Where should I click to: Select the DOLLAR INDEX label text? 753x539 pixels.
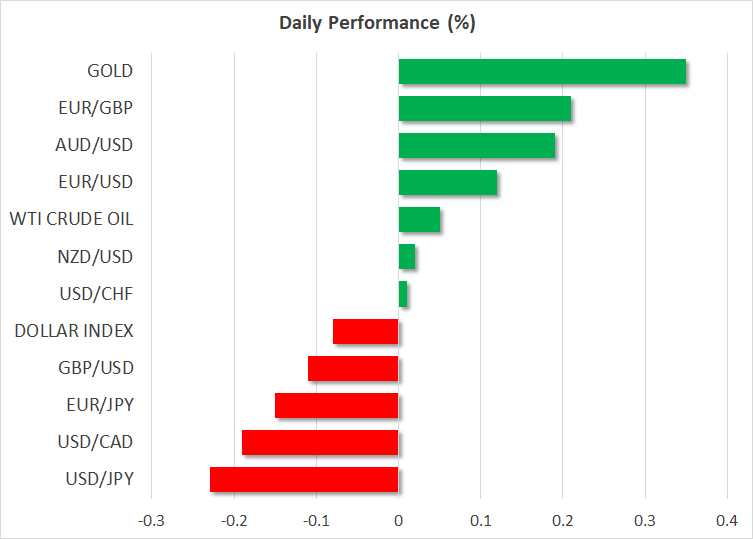tap(77, 331)
